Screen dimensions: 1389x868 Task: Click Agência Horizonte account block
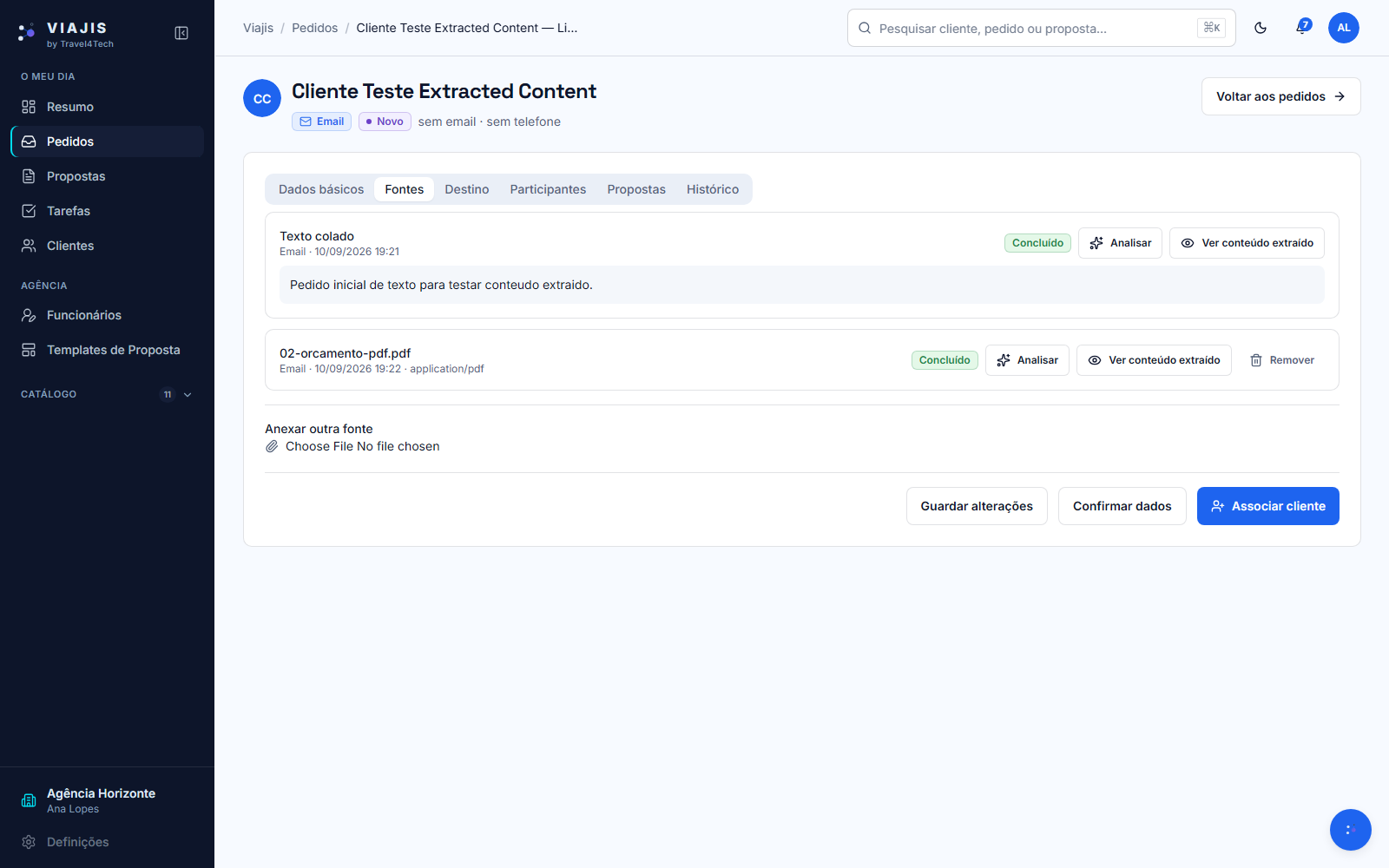pos(107,800)
